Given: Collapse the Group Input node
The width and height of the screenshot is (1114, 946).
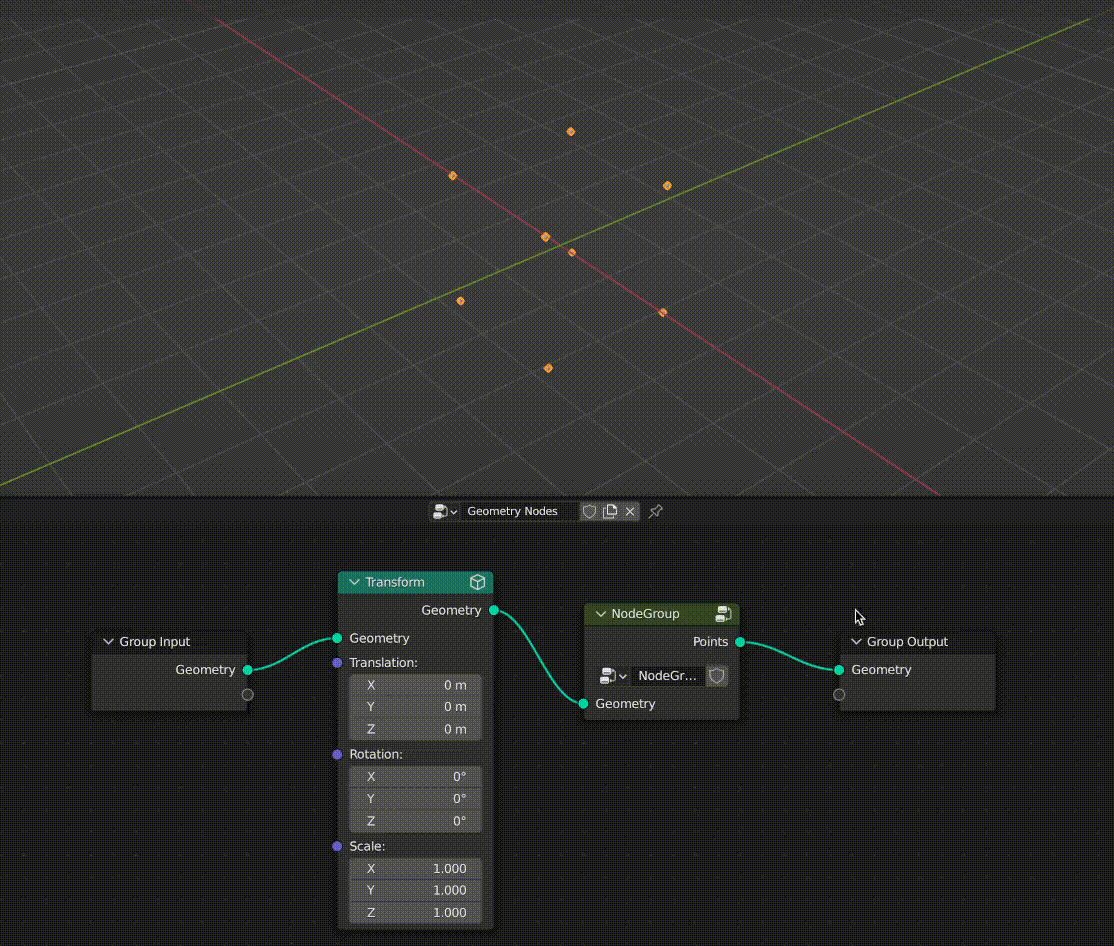Looking at the screenshot, I should pyautogui.click(x=108, y=642).
